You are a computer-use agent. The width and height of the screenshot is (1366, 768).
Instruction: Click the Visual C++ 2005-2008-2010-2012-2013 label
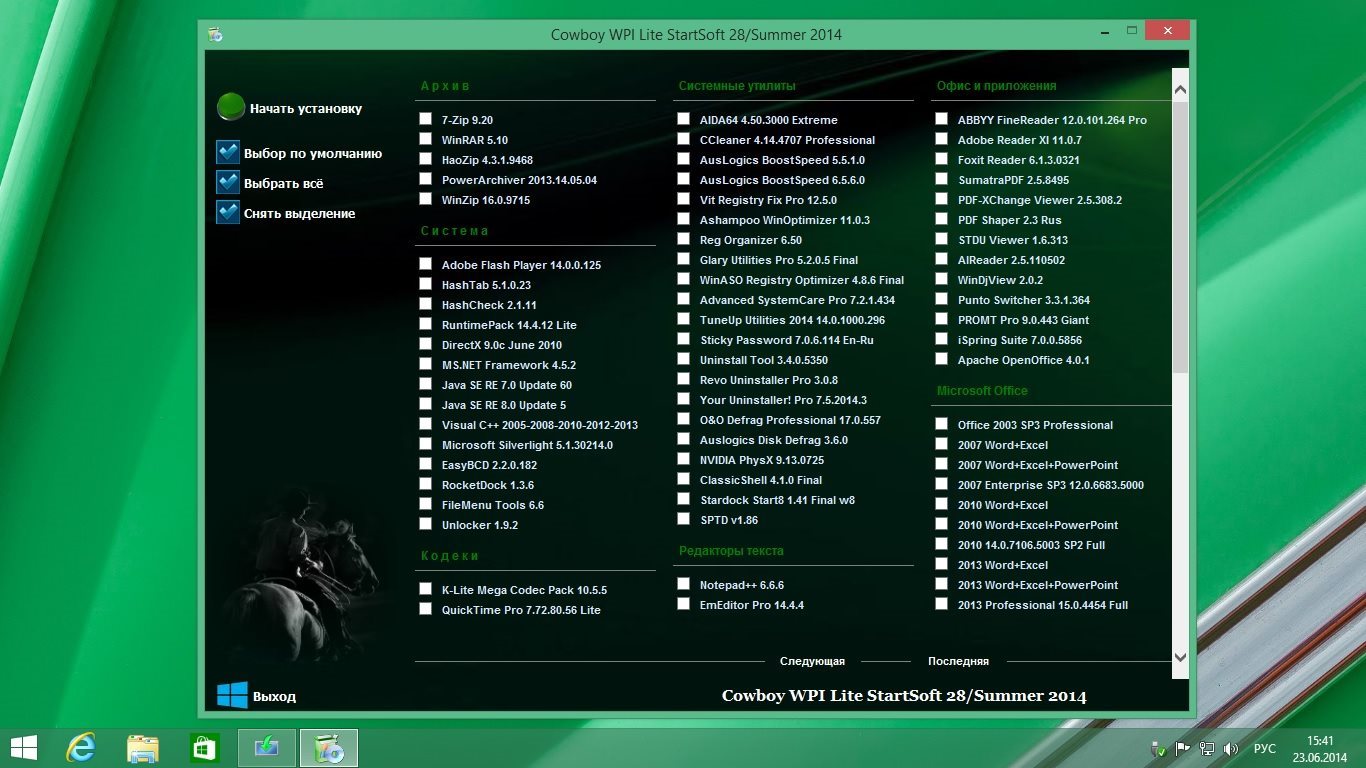click(x=540, y=425)
